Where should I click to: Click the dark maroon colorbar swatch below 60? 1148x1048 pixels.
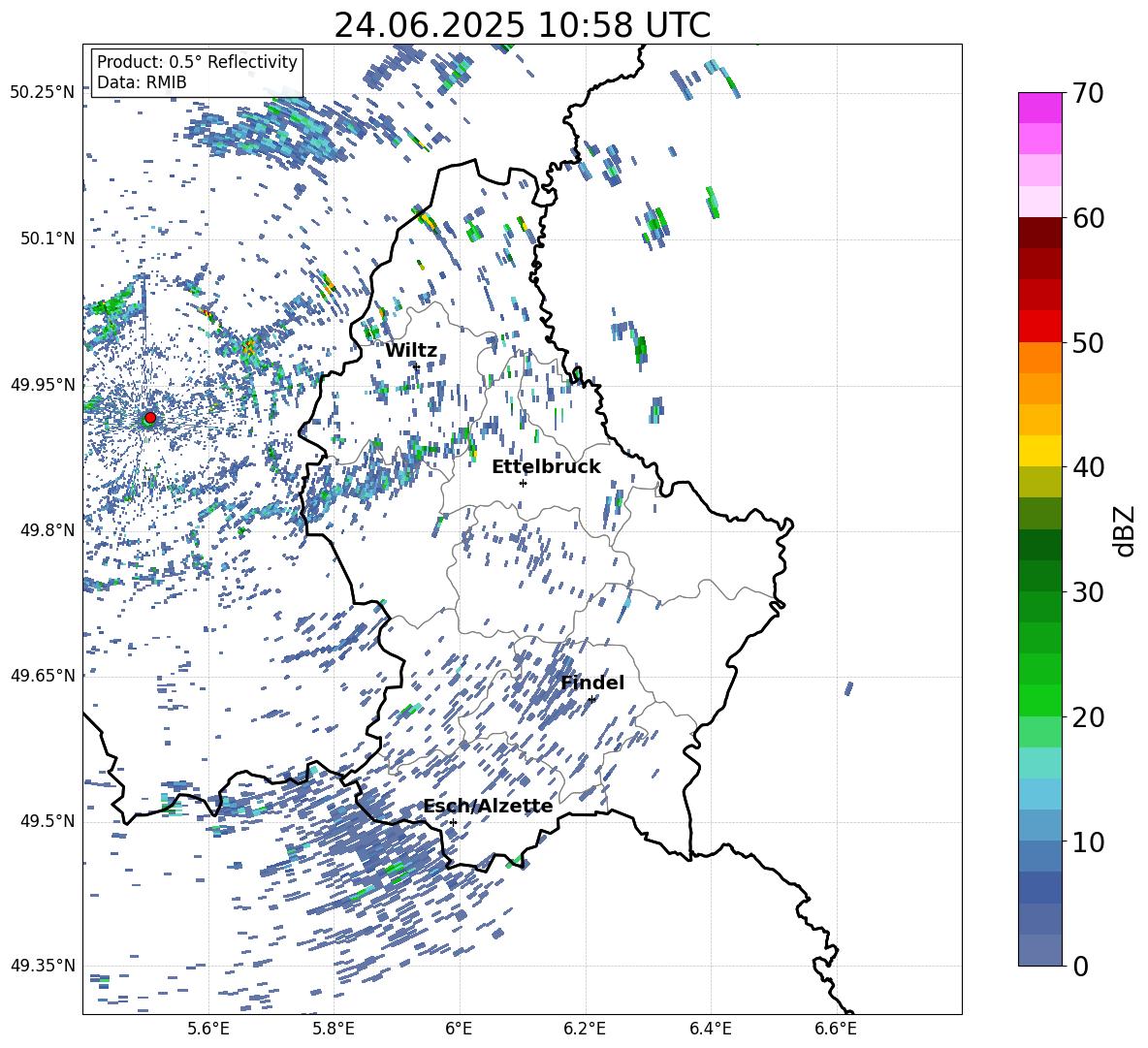click(x=1039, y=233)
